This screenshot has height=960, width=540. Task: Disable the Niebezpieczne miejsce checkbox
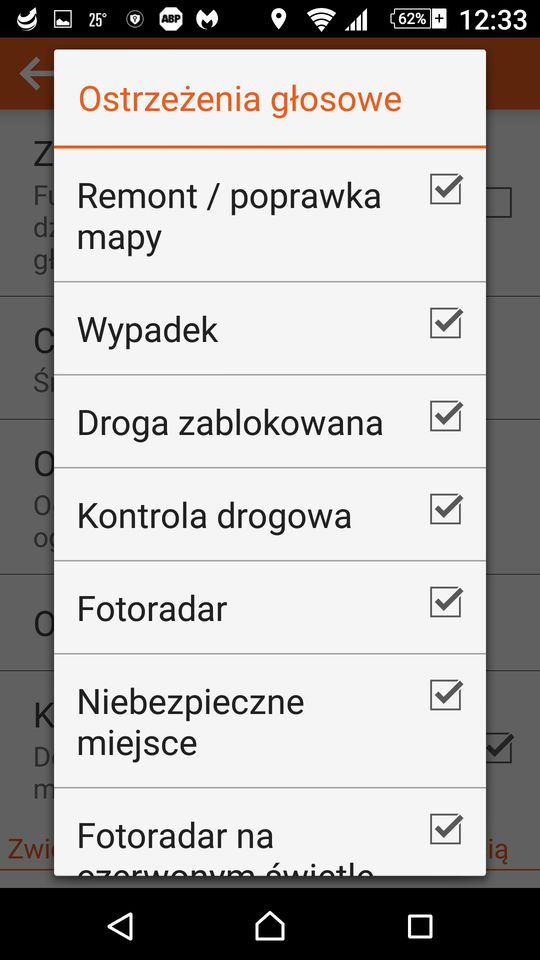click(x=446, y=695)
